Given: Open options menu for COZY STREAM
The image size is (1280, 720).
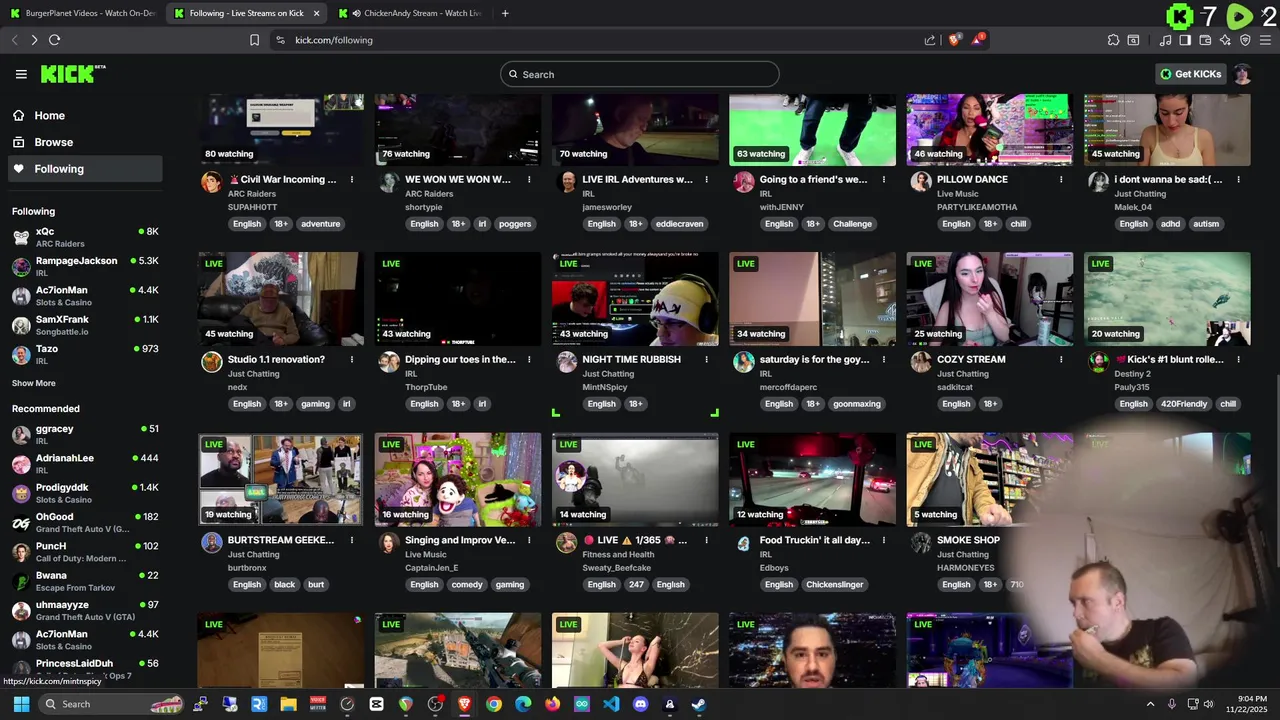Looking at the screenshot, I should click(1061, 360).
